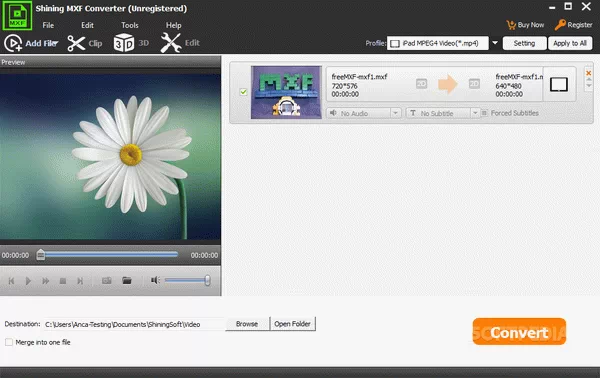Click the source resolution 720*576
Image resolution: width=600 pixels, height=378 pixels.
pyautogui.click(x=344, y=86)
